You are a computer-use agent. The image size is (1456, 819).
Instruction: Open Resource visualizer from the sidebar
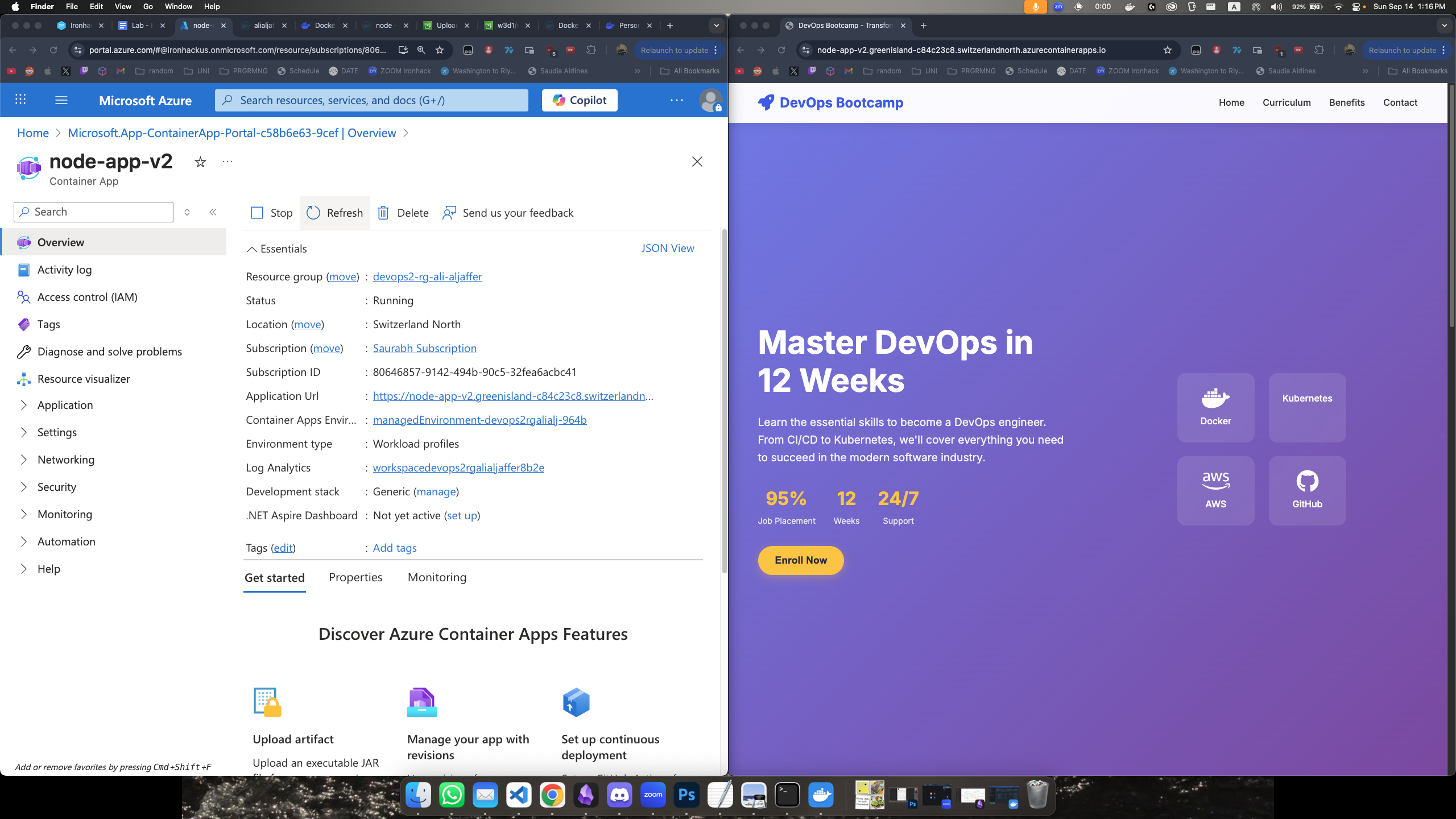pyautogui.click(x=82, y=378)
